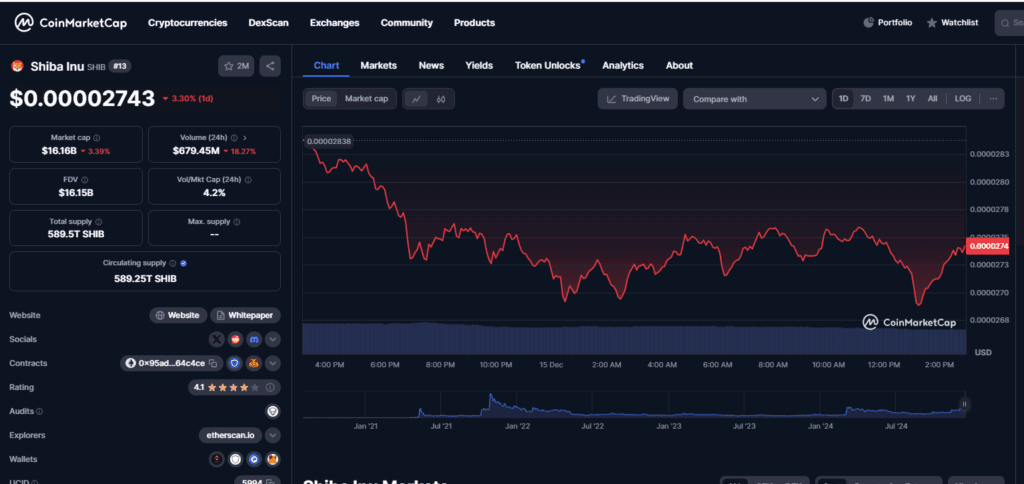Click the share icon next to 2M
The height and width of the screenshot is (484, 1024).
tap(270, 66)
